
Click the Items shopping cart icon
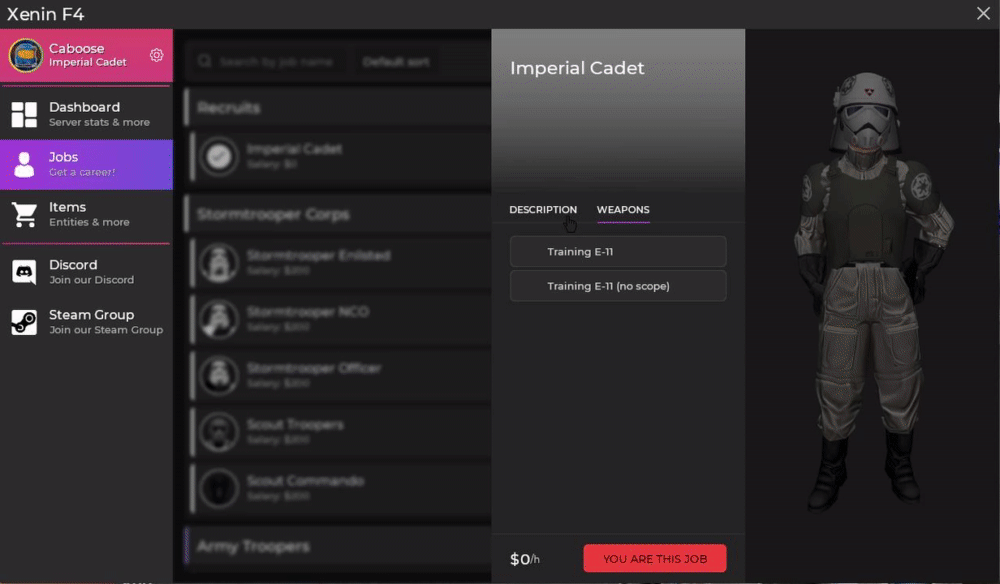click(x=24, y=215)
